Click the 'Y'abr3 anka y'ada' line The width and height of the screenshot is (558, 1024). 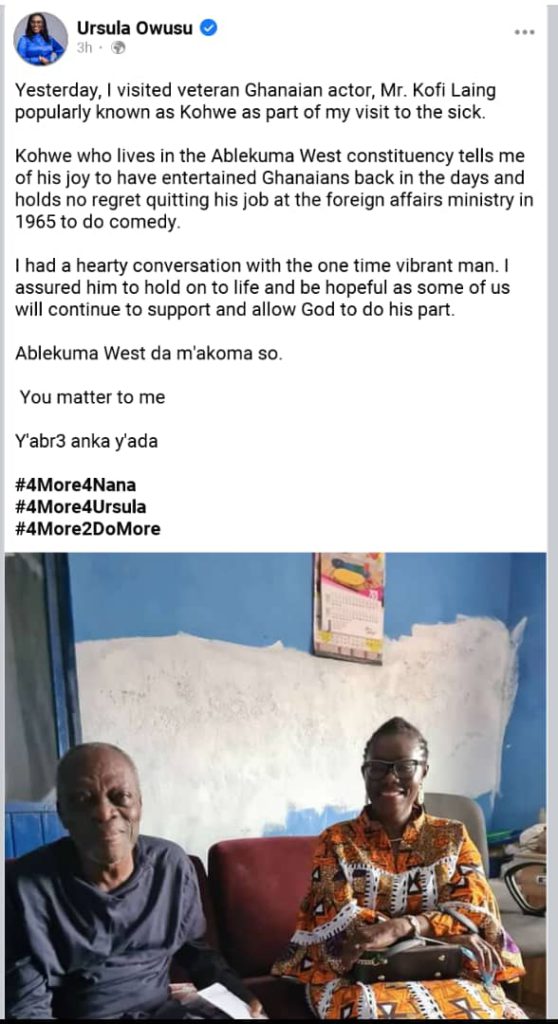86,441
